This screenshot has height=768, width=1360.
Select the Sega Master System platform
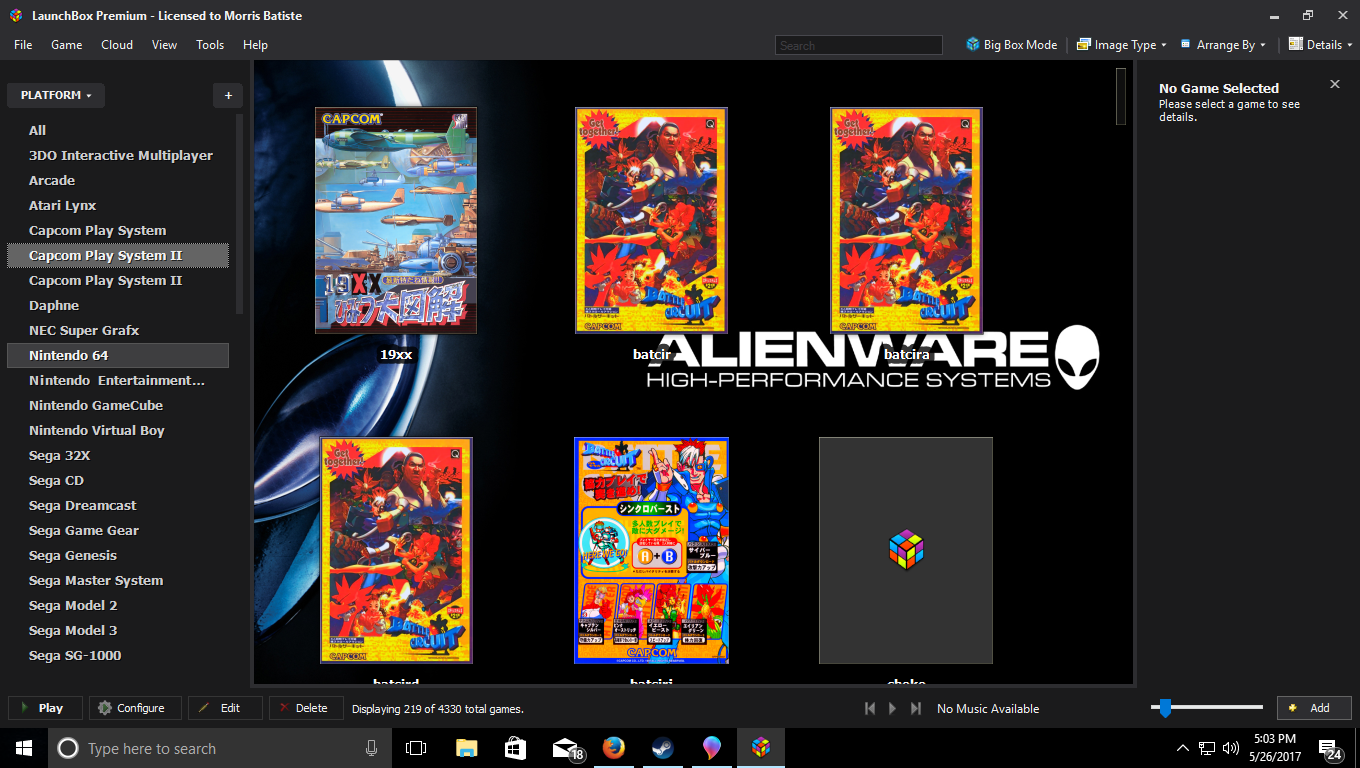point(118,580)
